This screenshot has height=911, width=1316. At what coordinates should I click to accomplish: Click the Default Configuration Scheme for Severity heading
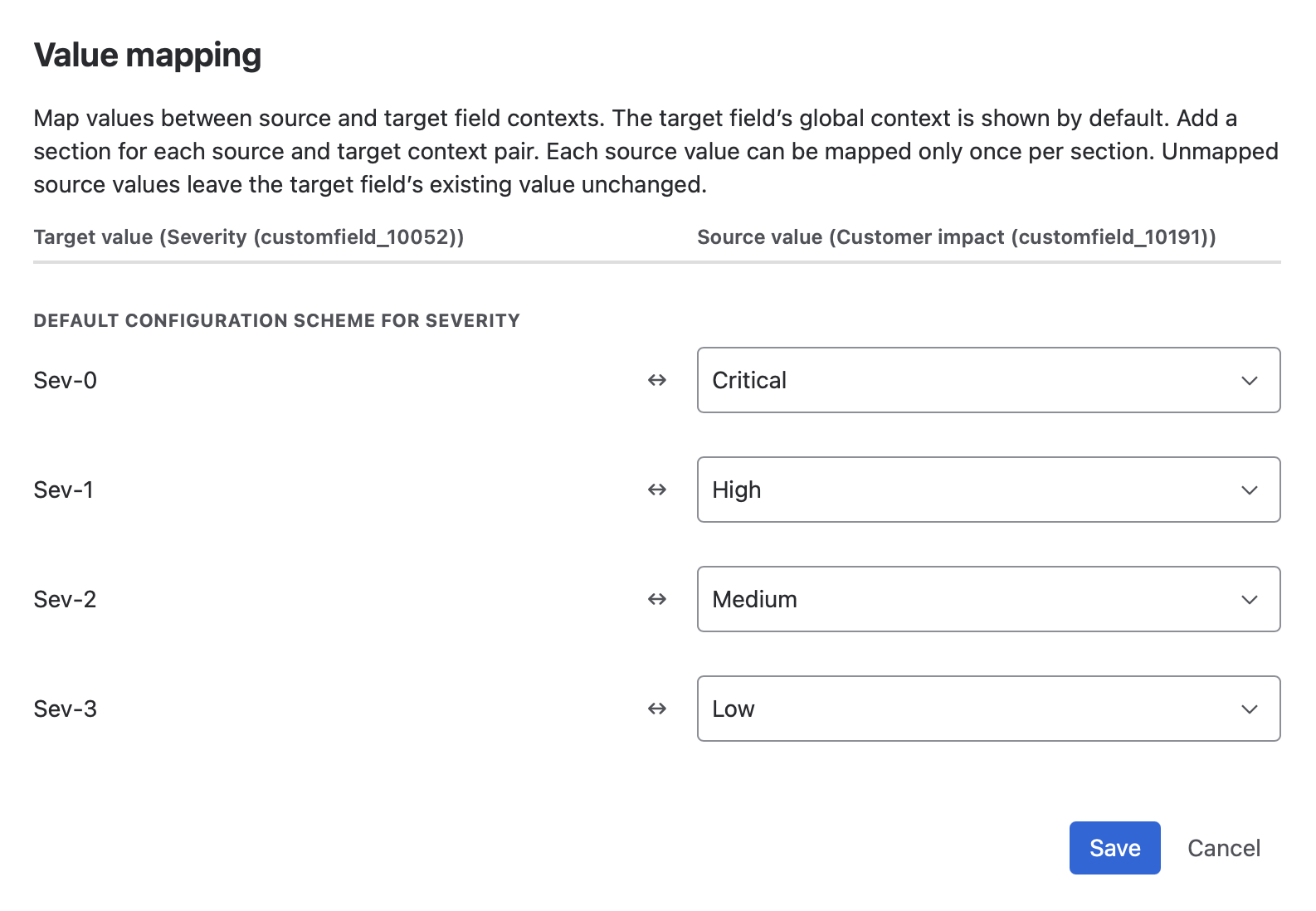pos(277,320)
